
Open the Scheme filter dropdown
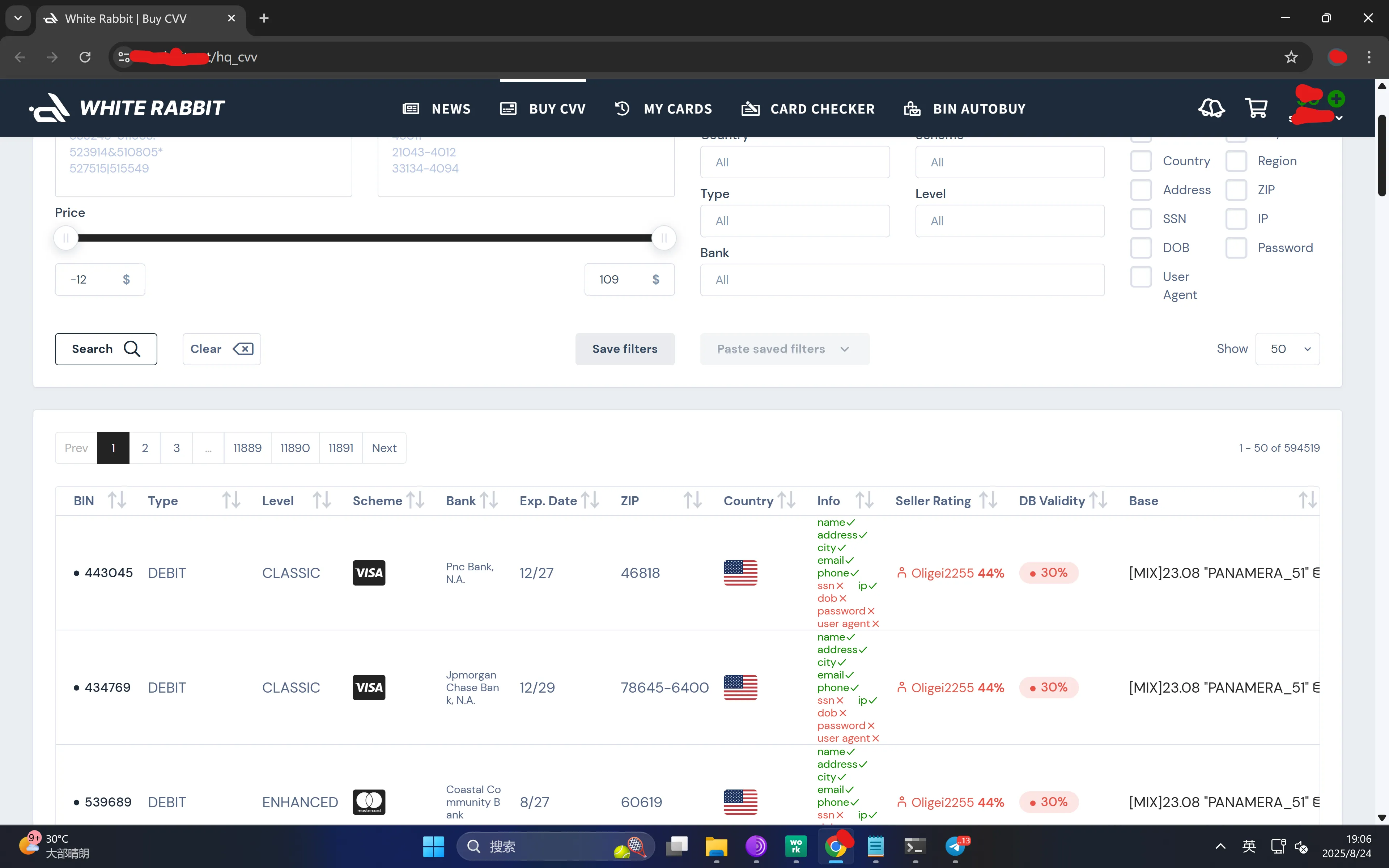(1010, 162)
